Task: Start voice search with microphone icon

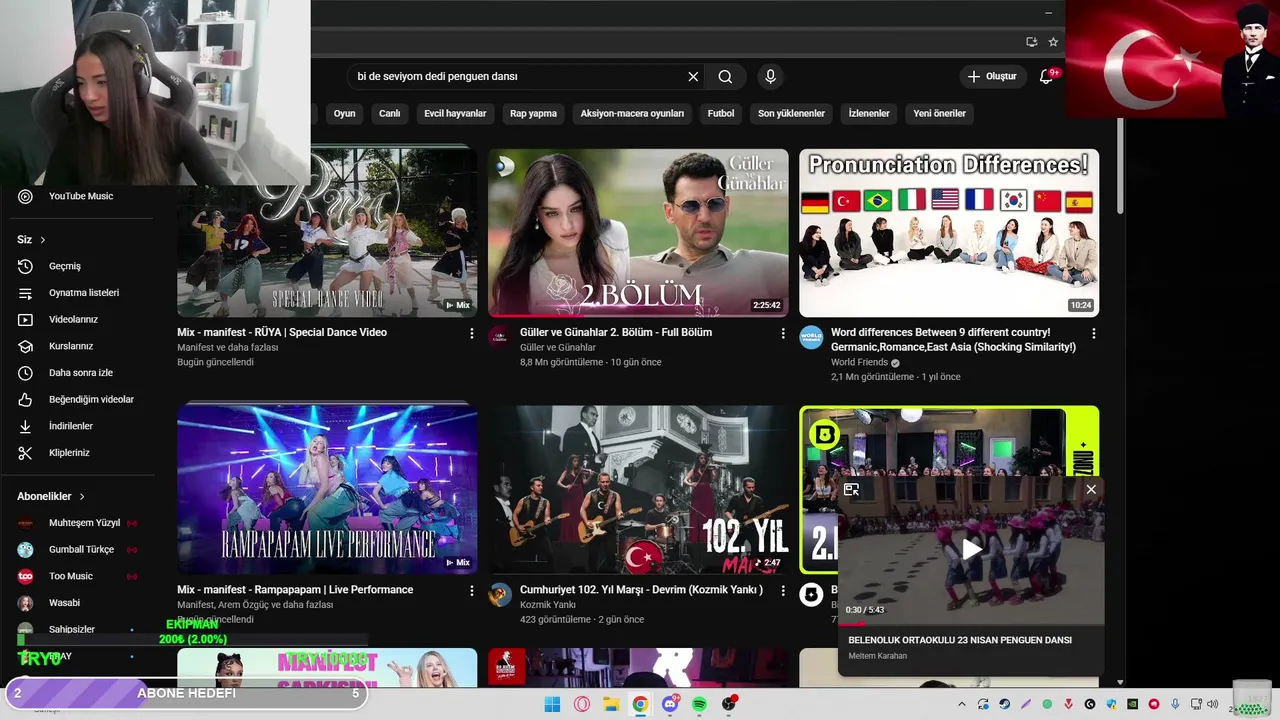Action: (770, 77)
